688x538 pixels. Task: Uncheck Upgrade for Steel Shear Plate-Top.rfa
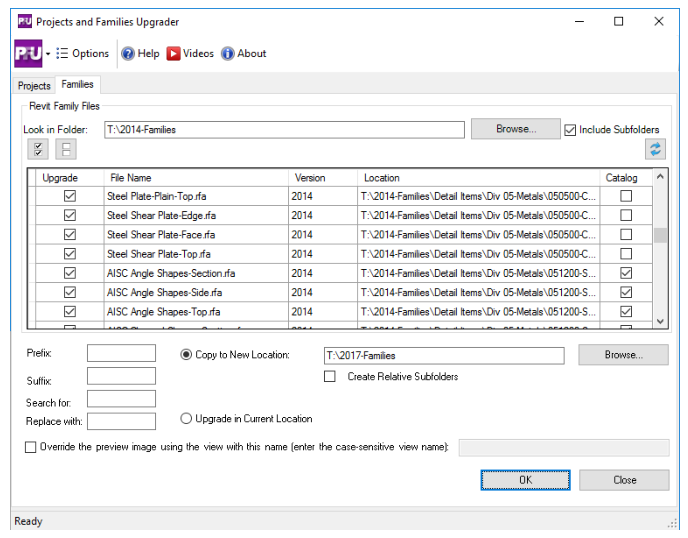click(x=70, y=254)
